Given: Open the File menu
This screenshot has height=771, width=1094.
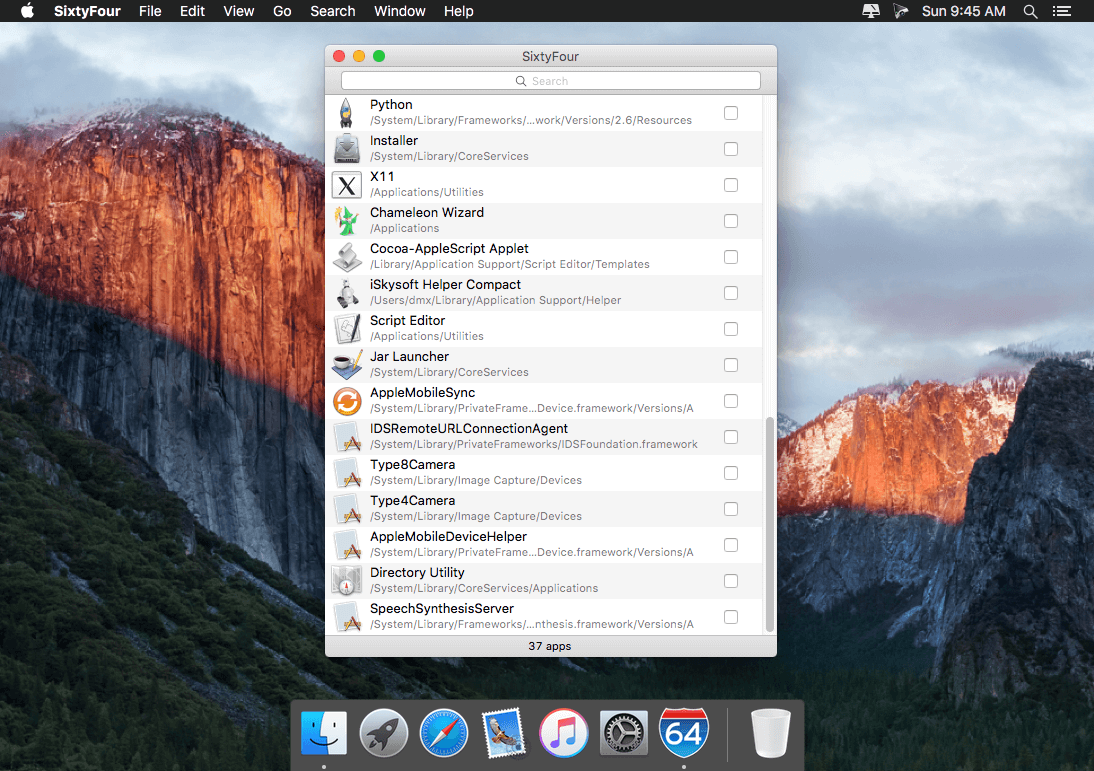Looking at the screenshot, I should (150, 11).
